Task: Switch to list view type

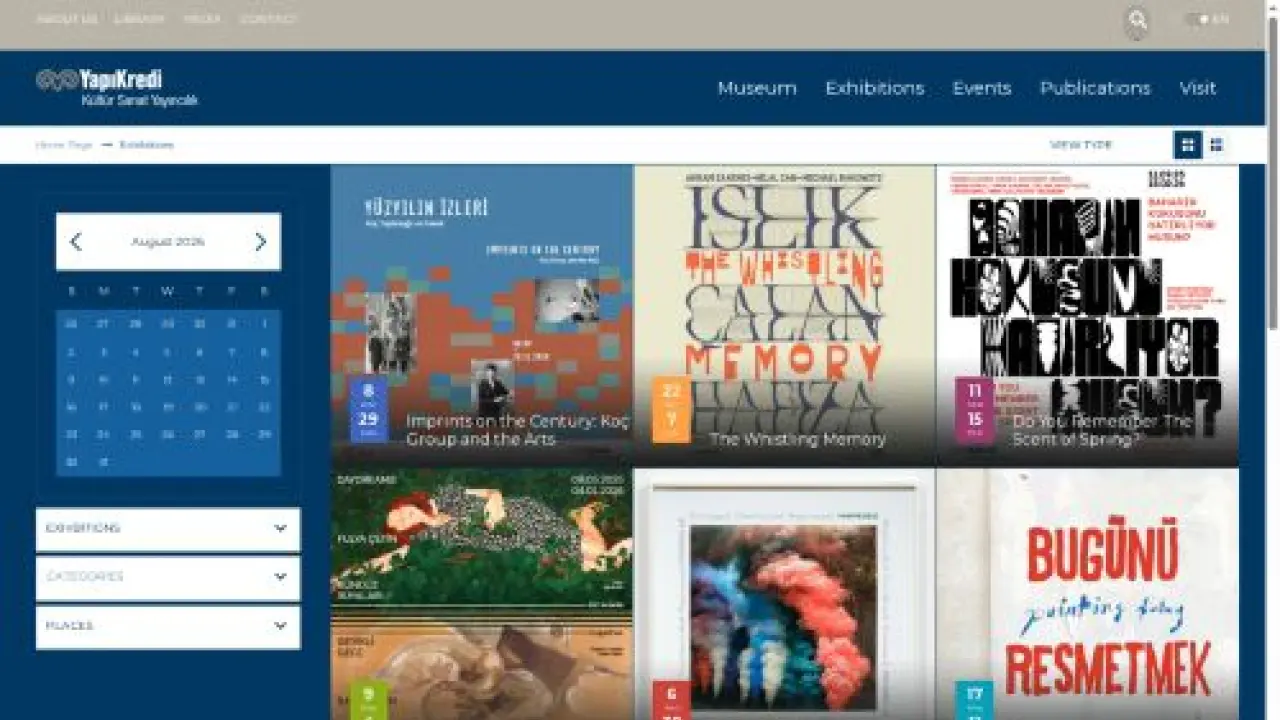Action: tap(1217, 145)
